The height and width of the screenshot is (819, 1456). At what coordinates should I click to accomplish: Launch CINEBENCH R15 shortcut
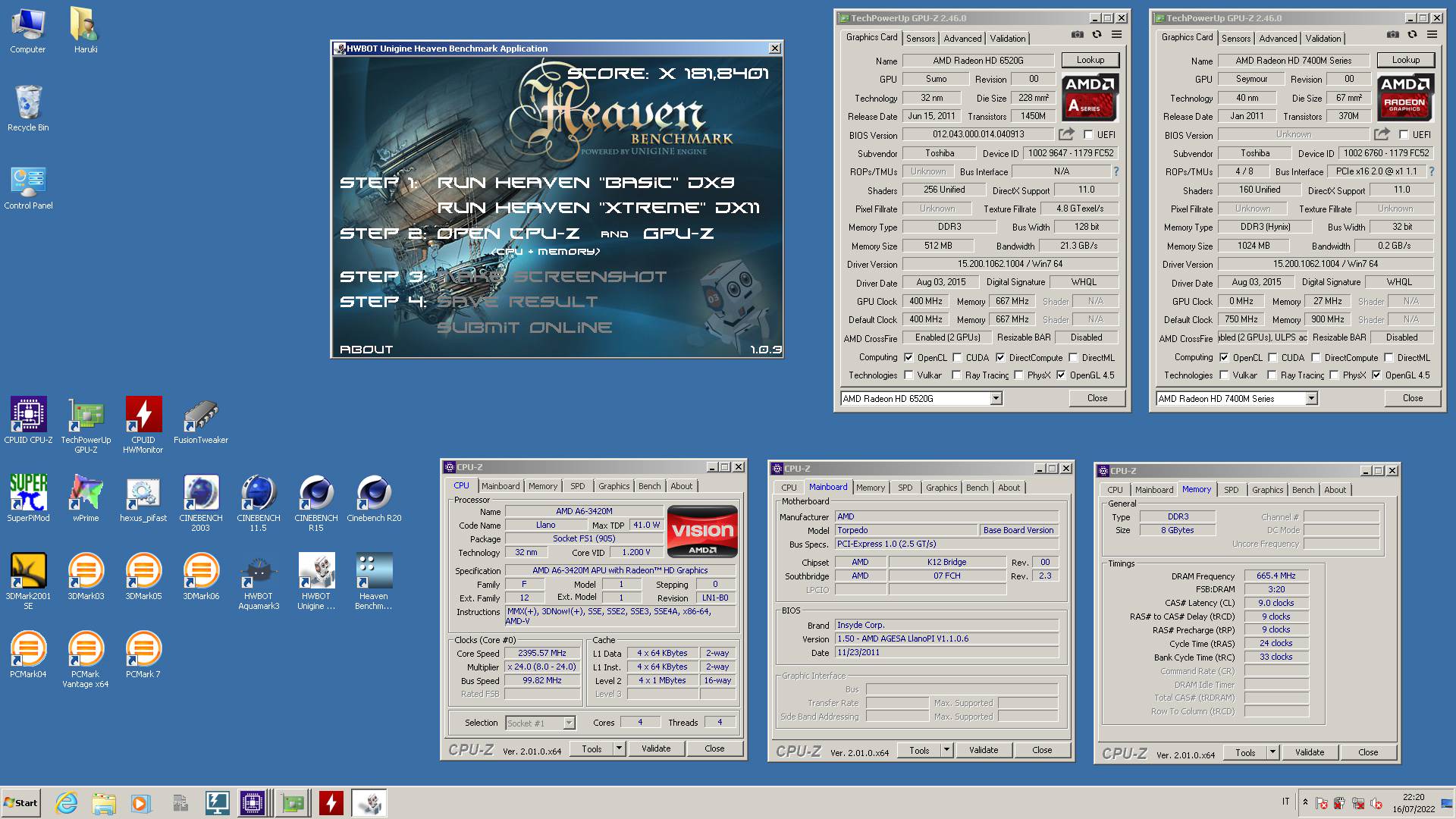(316, 504)
